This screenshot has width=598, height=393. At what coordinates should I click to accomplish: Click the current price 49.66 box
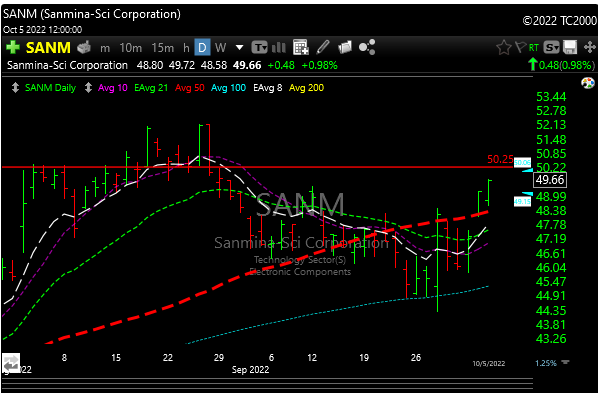point(550,180)
